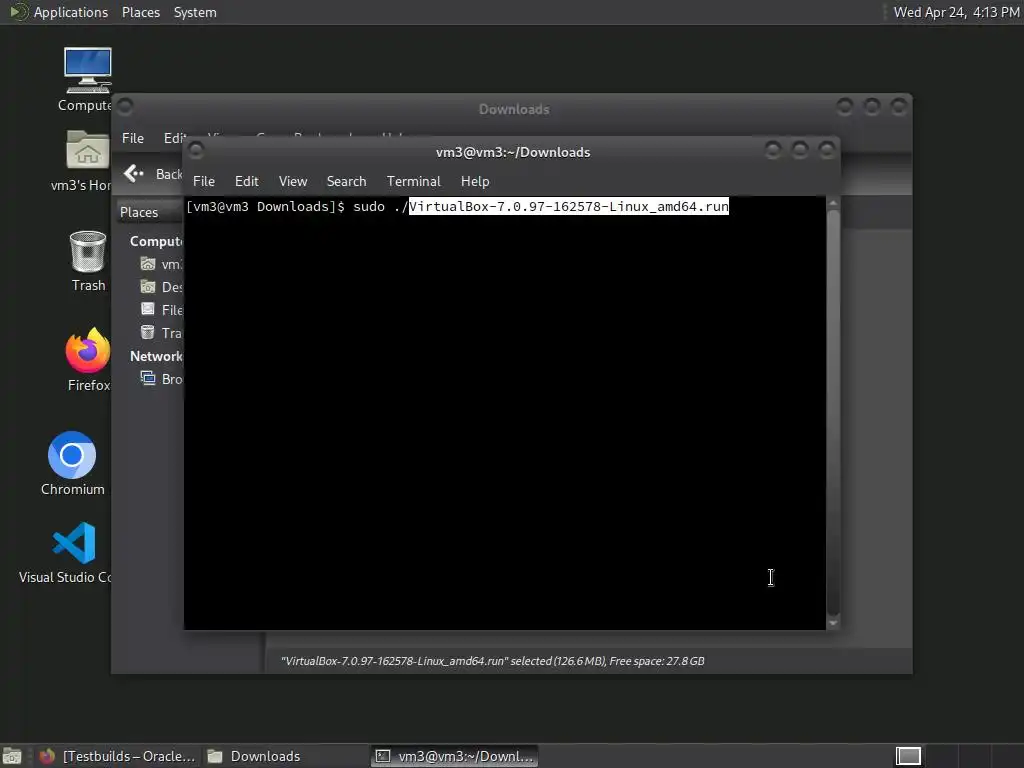Select Trash entry in Places sidebar
Screen dimensions: 1024x768
pyautogui.click(x=162, y=332)
